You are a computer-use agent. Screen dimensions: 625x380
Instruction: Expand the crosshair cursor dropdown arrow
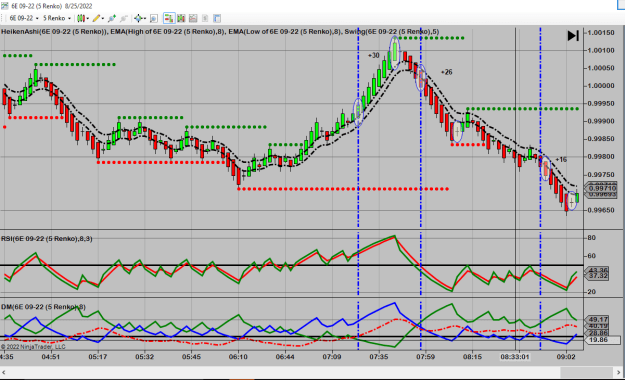[x=145, y=18]
